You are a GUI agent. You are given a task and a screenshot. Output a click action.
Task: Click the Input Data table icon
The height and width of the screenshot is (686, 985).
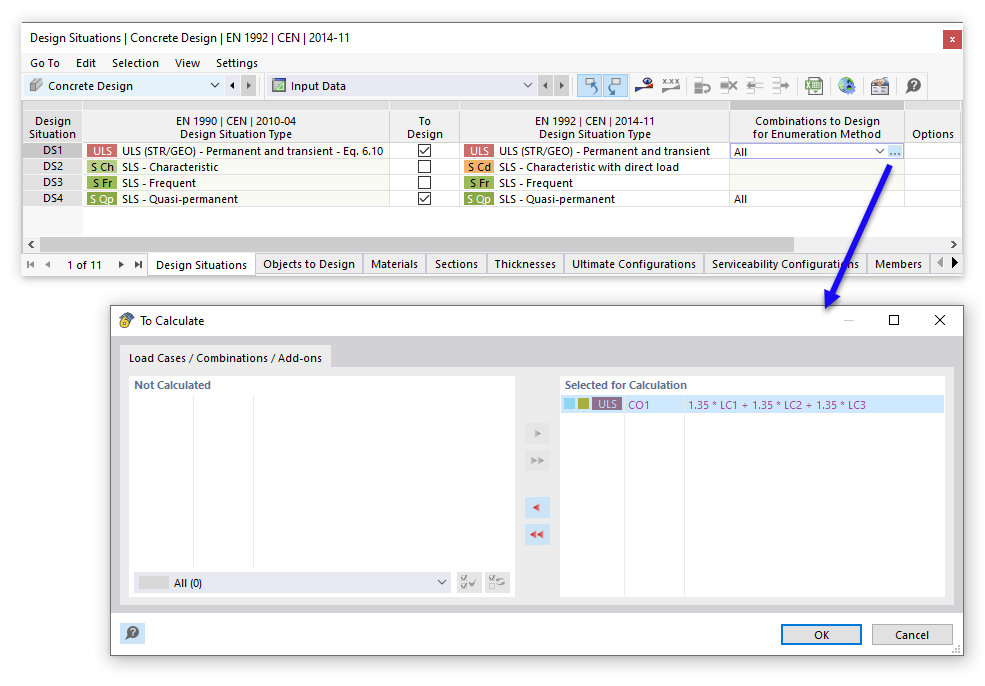pyautogui.click(x=279, y=85)
